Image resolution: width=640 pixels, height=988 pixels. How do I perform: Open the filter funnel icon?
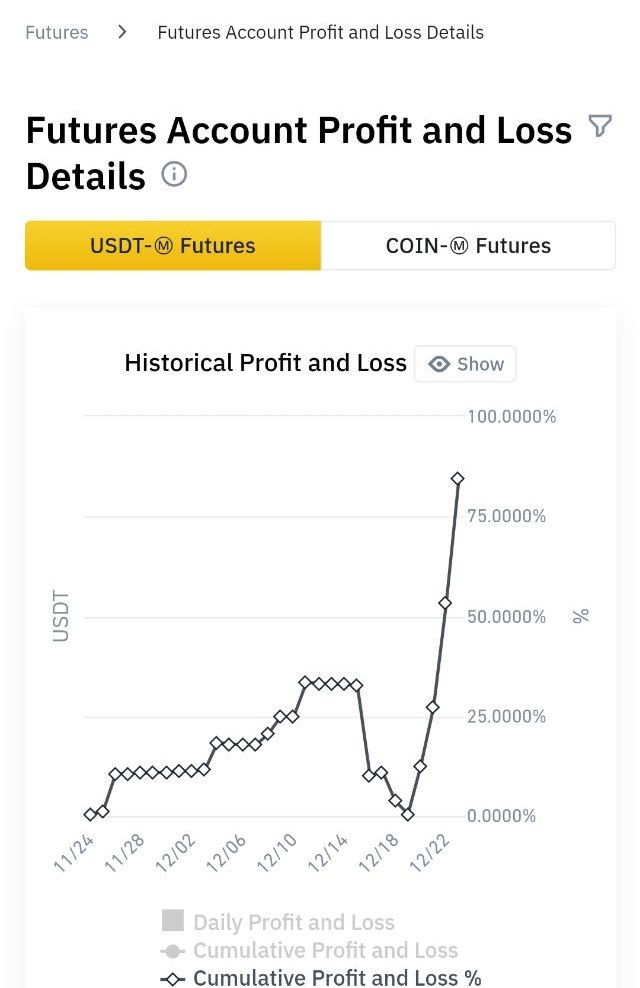tap(600, 125)
